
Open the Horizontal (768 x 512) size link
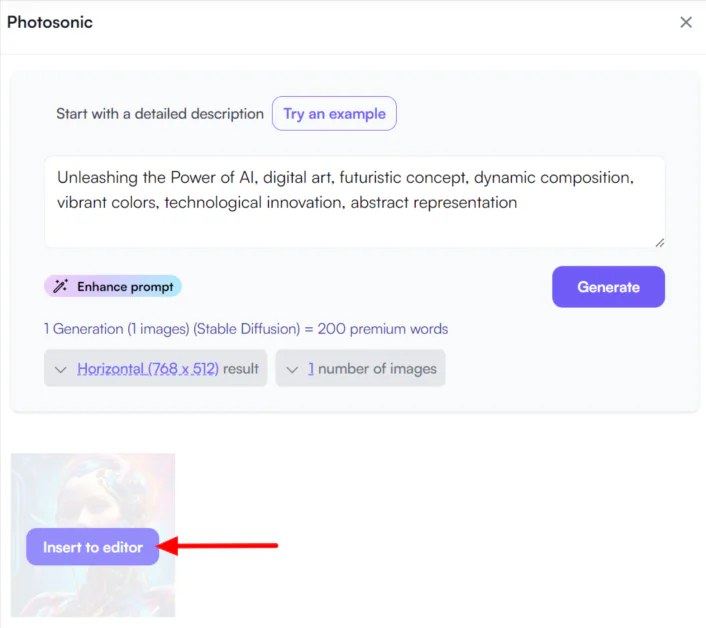148,369
